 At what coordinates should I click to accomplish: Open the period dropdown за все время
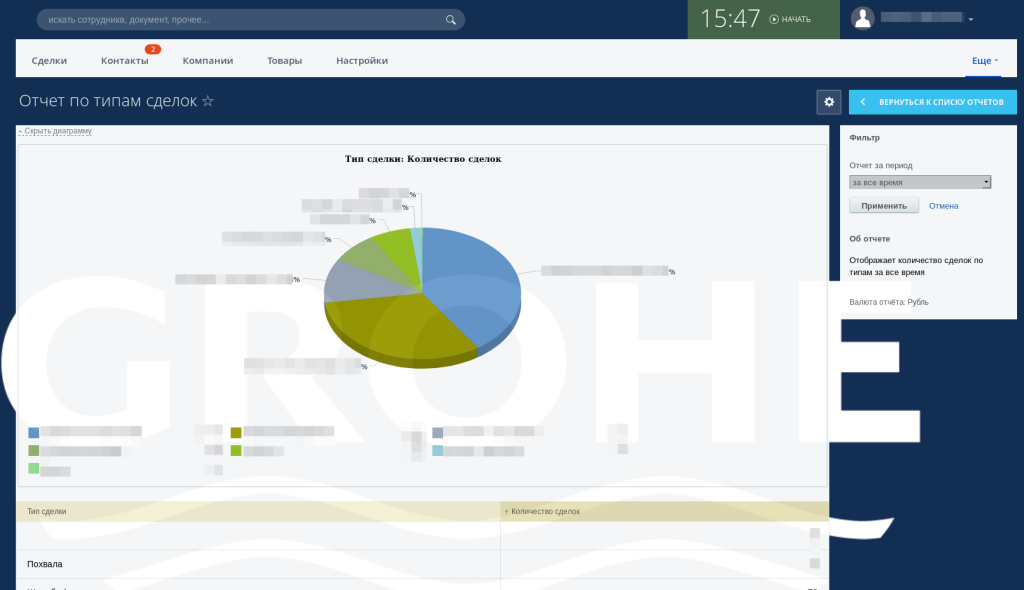pyautogui.click(x=920, y=182)
